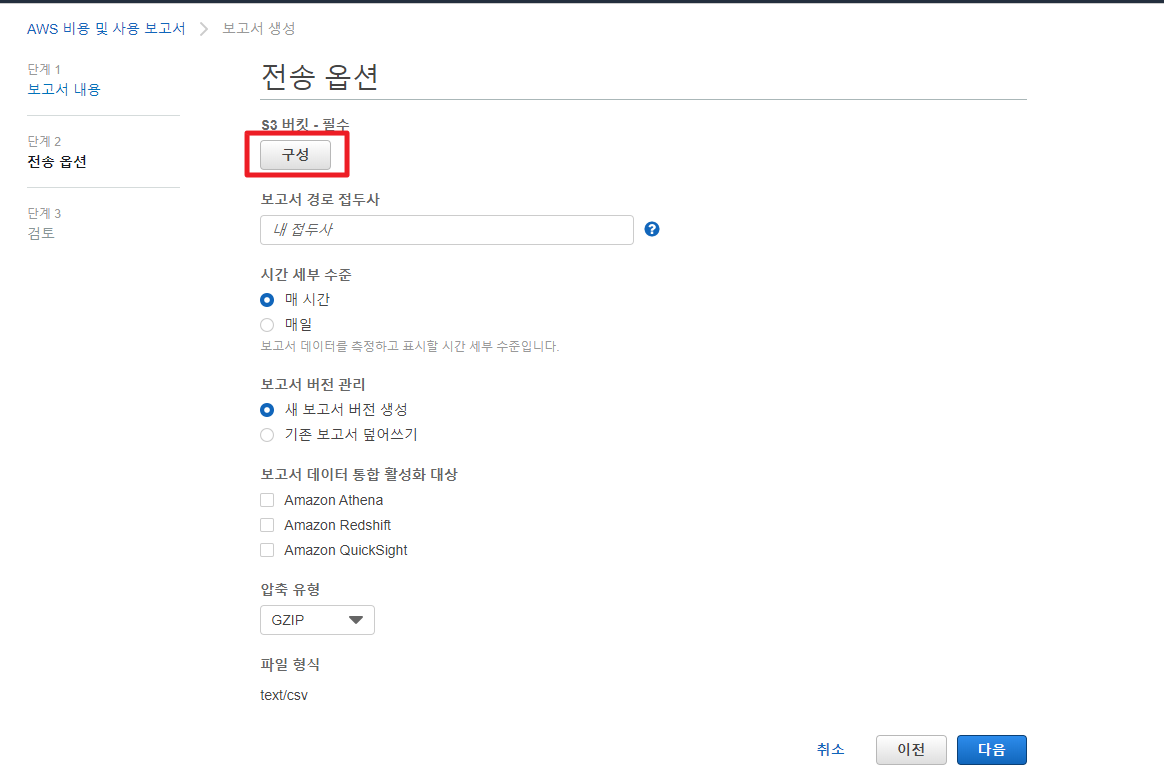Click the 보고서 경로 접두사 input field
This screenshot has height=782, width=1164.
coord(446,230)
